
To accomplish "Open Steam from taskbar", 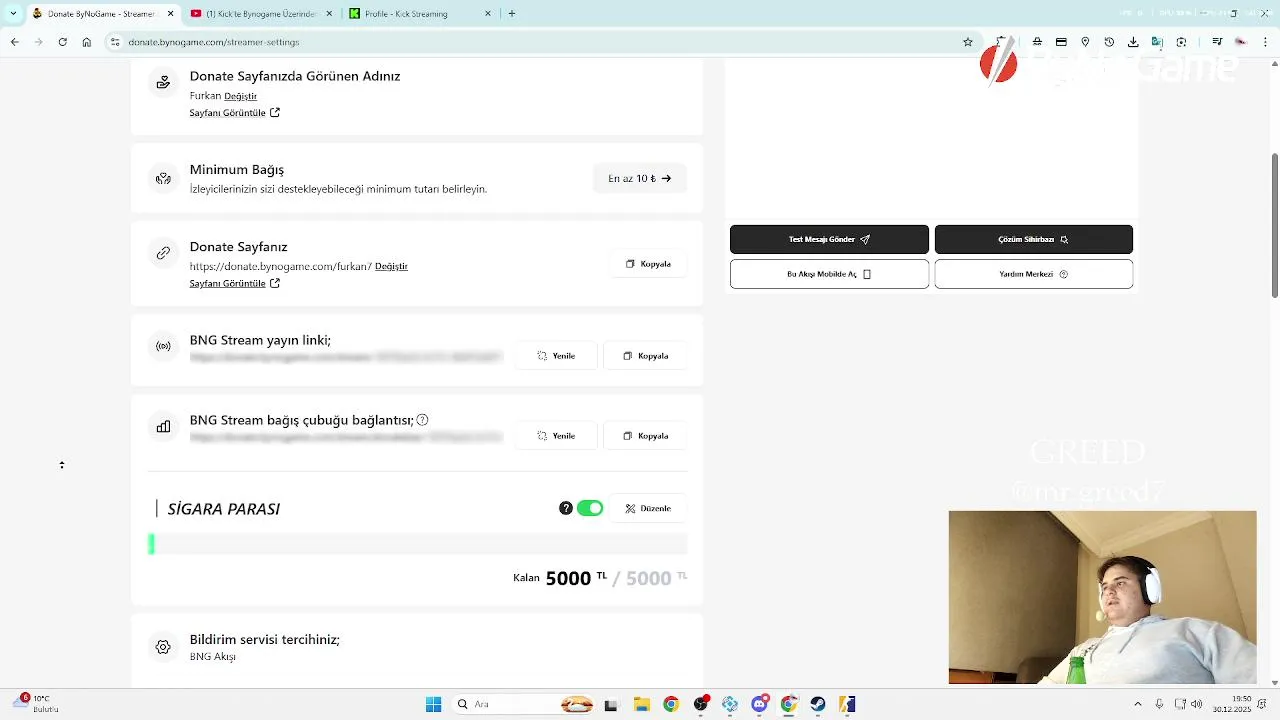I will 818,704.
